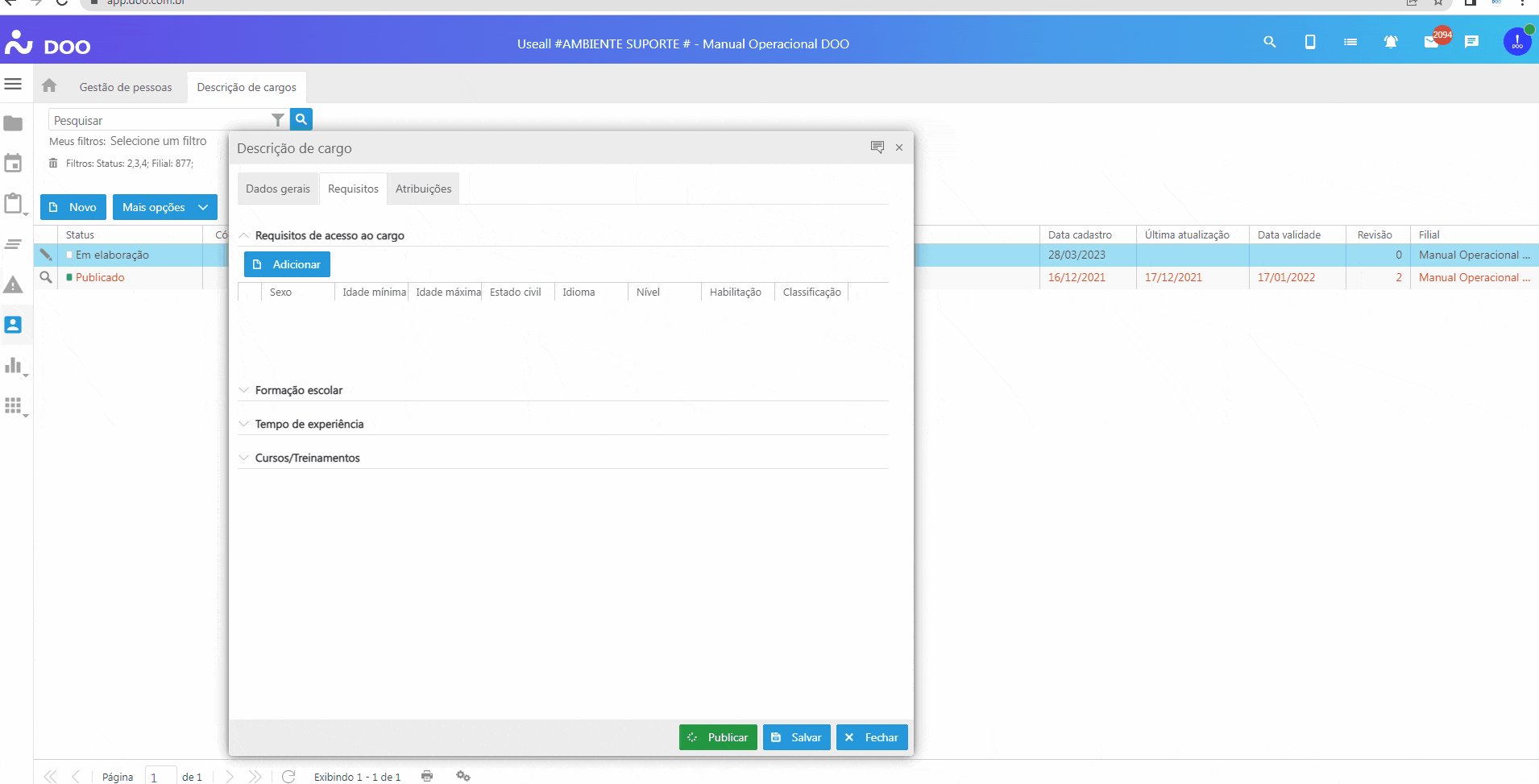Open comments icon in dialog header
Image resolution: width=1539 pixels, height=784 pixels.
click(877, 147)
